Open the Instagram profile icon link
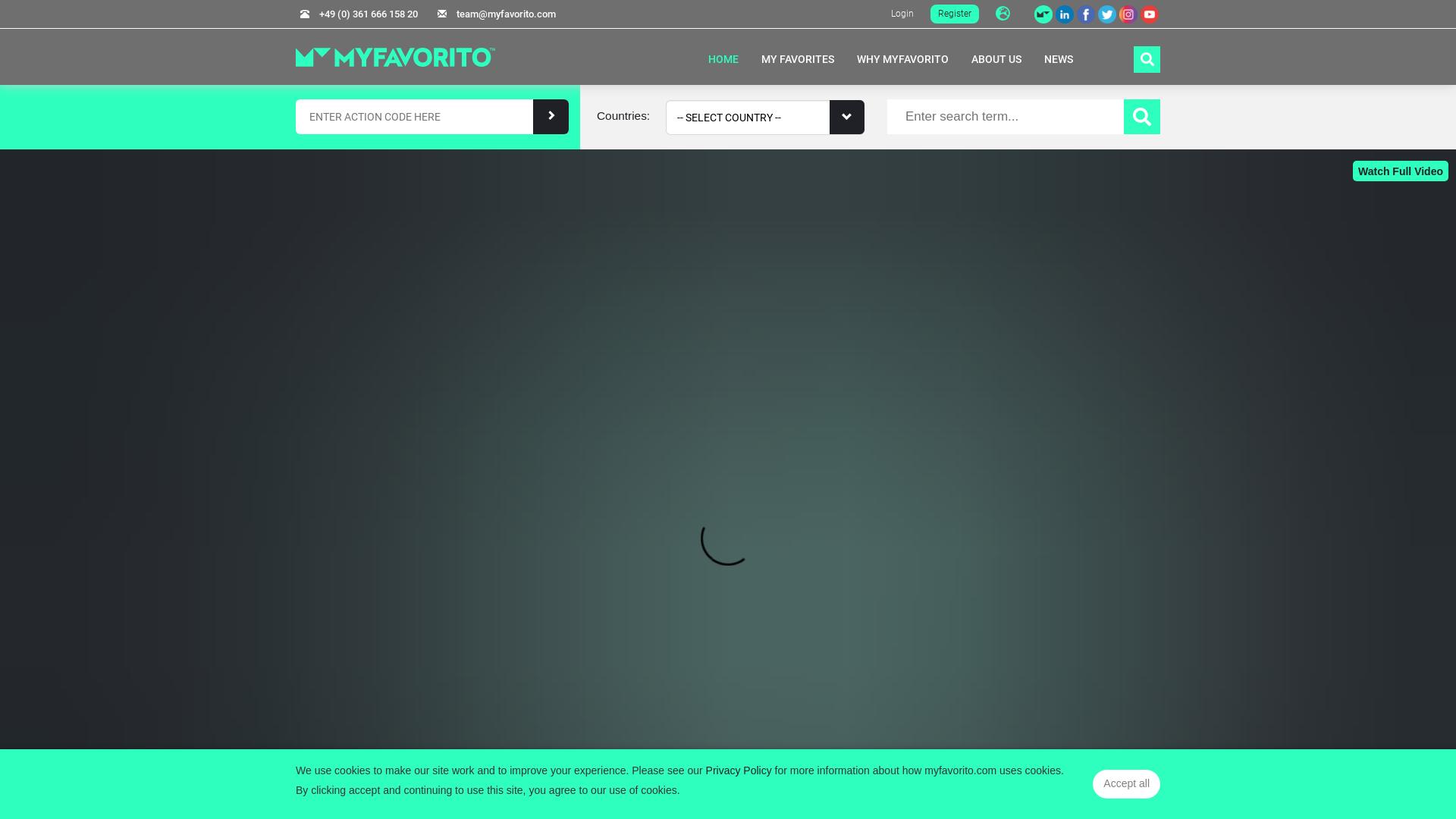Viewport: 1456px width, 819px height. [1128, 14]
